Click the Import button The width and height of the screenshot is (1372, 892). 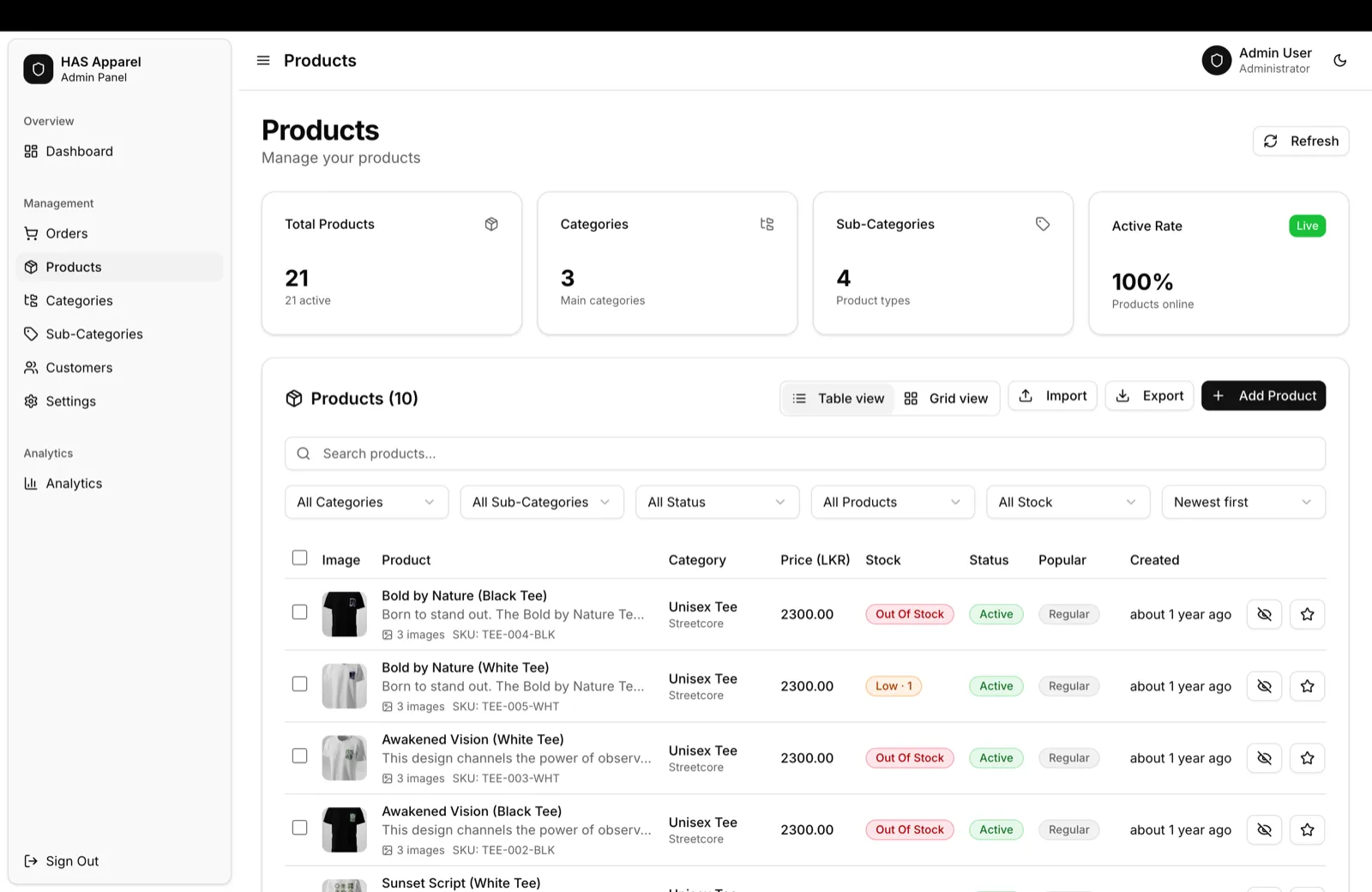[x=1052, y=396]
